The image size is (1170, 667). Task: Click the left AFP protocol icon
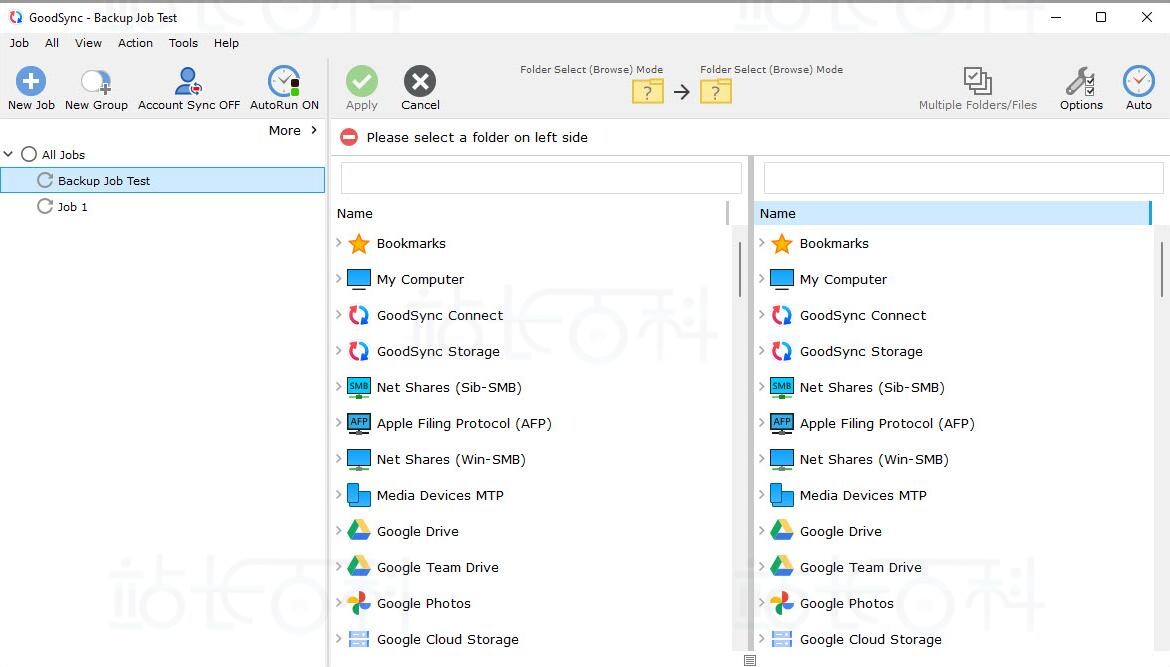[x=359, y=423]
